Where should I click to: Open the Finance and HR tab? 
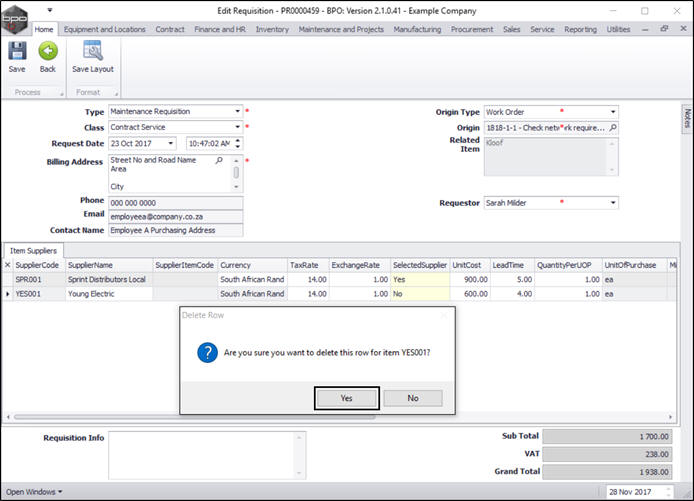[x=220, y=29]
